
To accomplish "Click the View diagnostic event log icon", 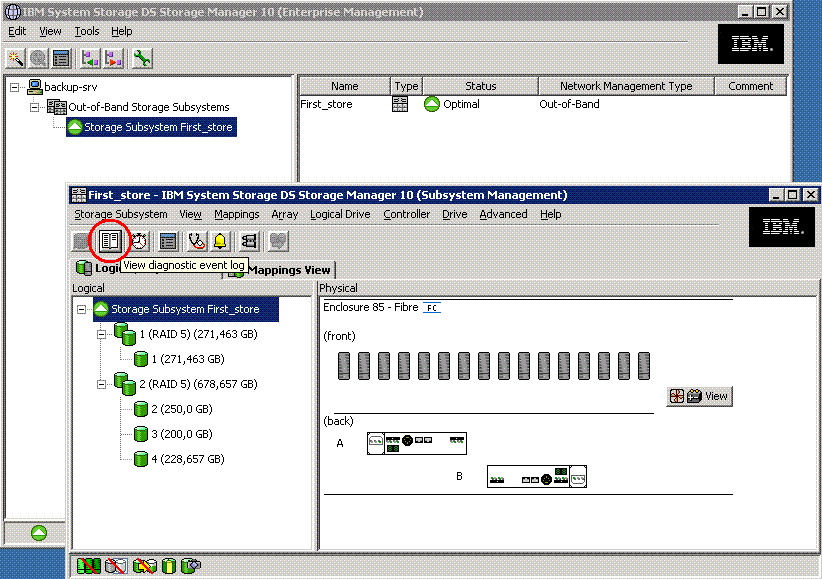I will pyautogui.click(x=110, y=241).
